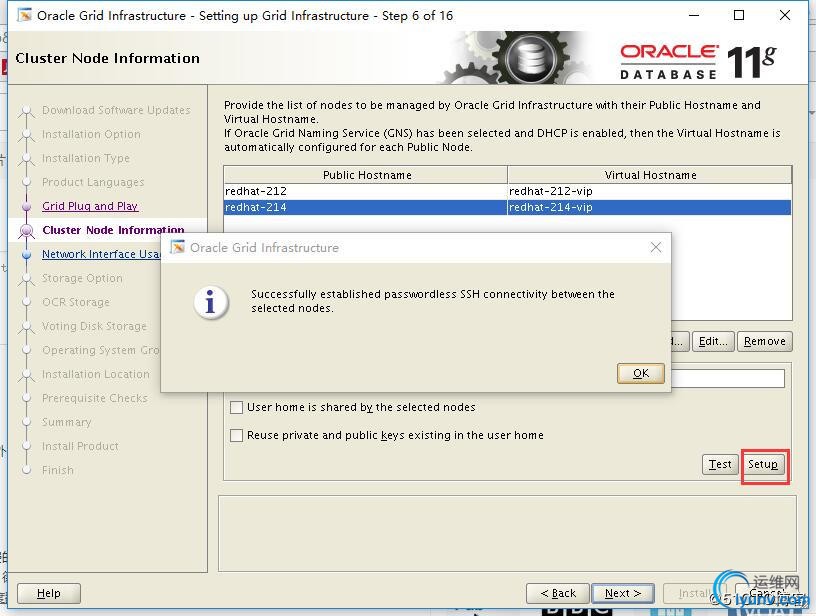The width and height of the screenshot is (816, 616).
Task: Select the redhat-214-vip virtual hostname cell
Action: pos(649,207)
